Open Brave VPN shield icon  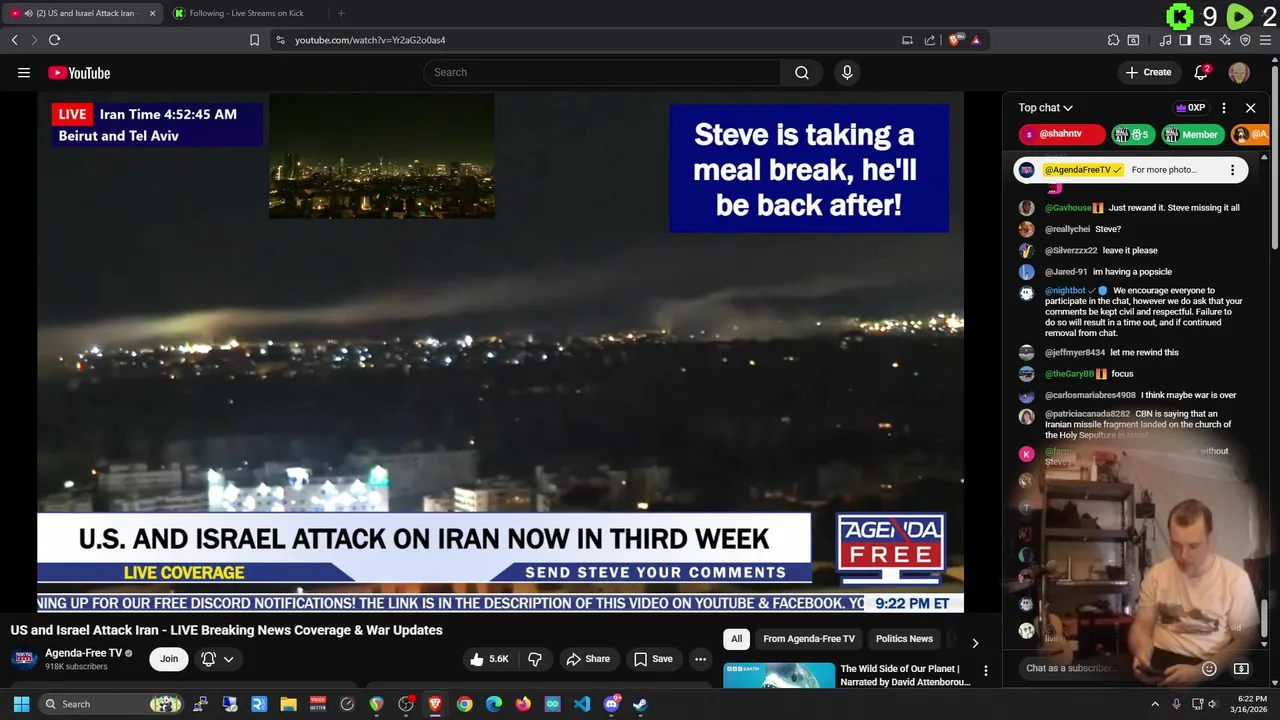click(1245, 40)
